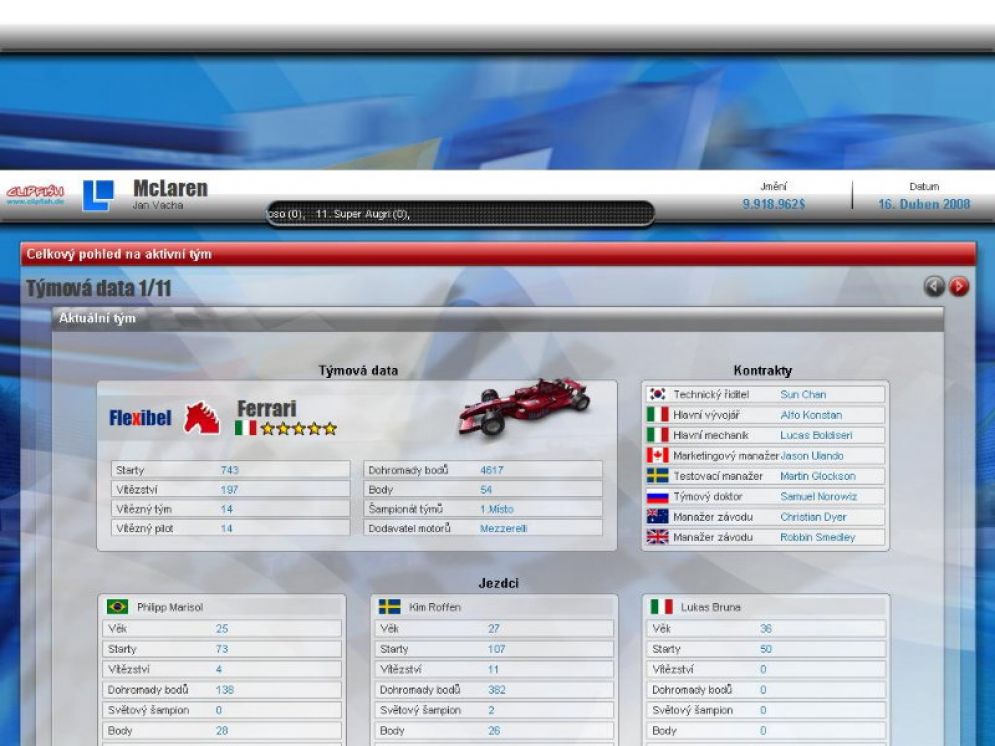This screenshot has width=995, height=746.
Task: Click the Swedish flag next to Kim Roffen
Action: coord(388,605)
